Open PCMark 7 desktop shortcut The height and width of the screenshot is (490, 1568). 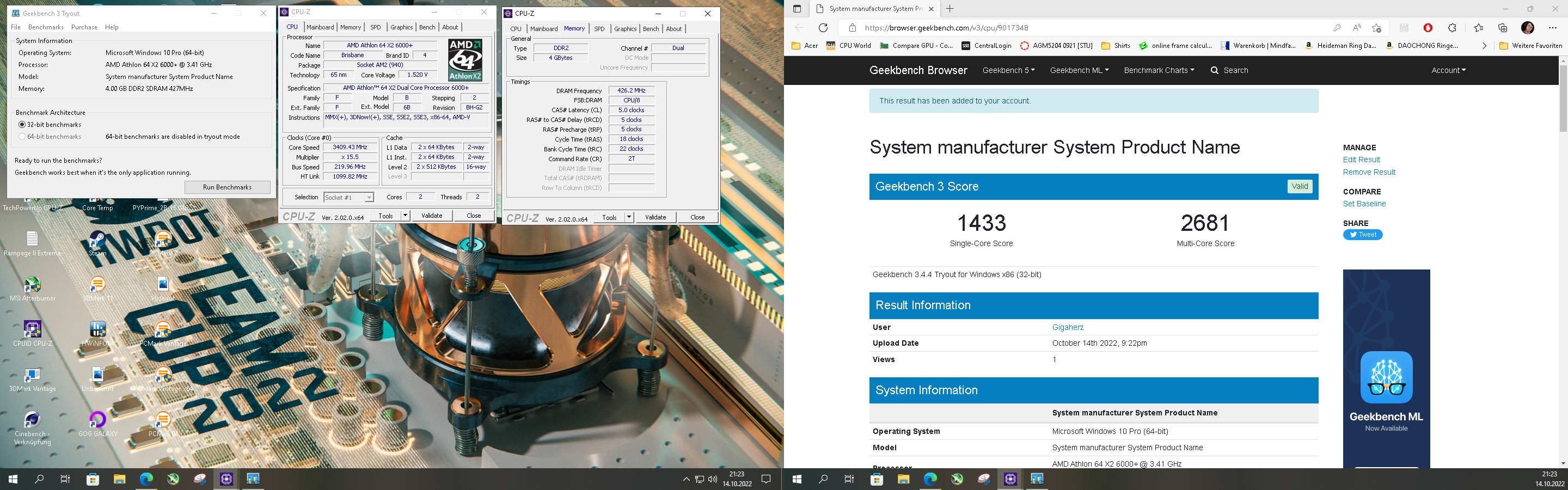163,244
